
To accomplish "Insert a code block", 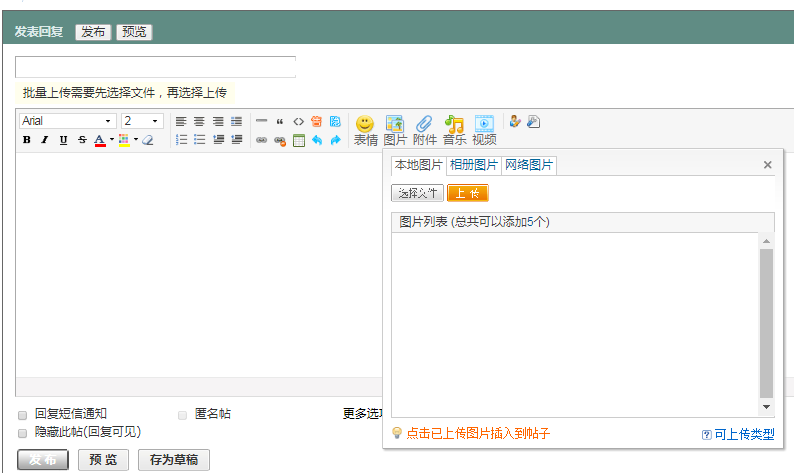I will click(x=298, y=122).
